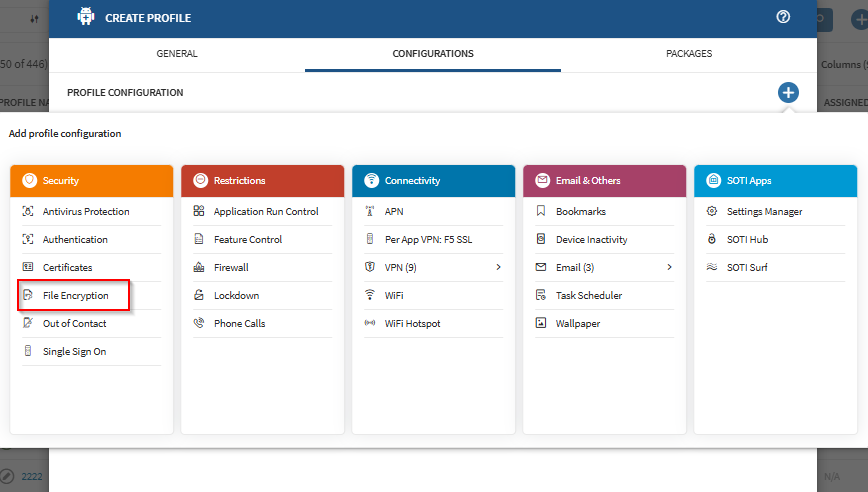This screenshot has height=492, width=868.
Task: Open the help question mark icon
Action: [783, 17]
